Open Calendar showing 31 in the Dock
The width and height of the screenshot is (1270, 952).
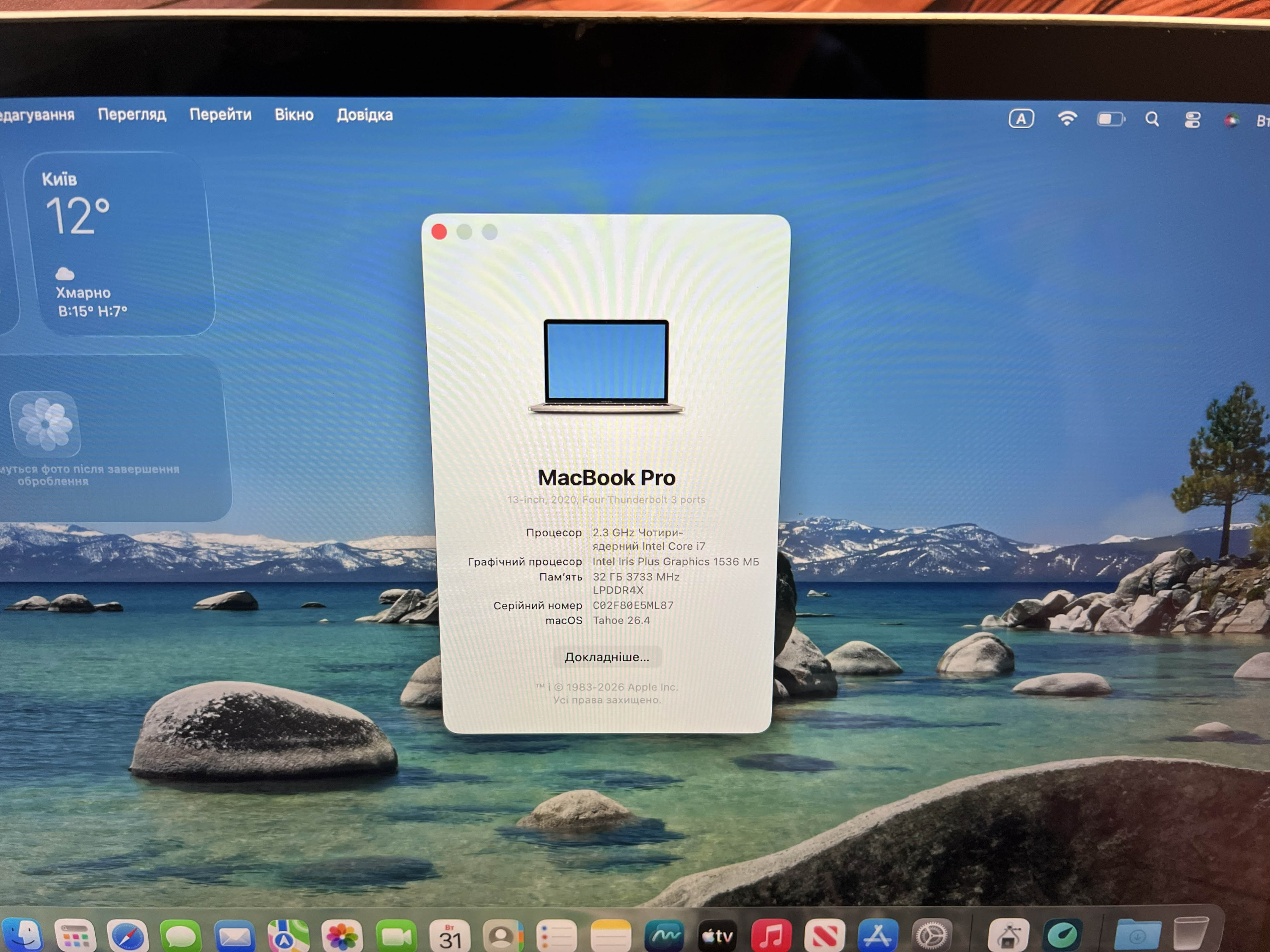pos(450,936)
